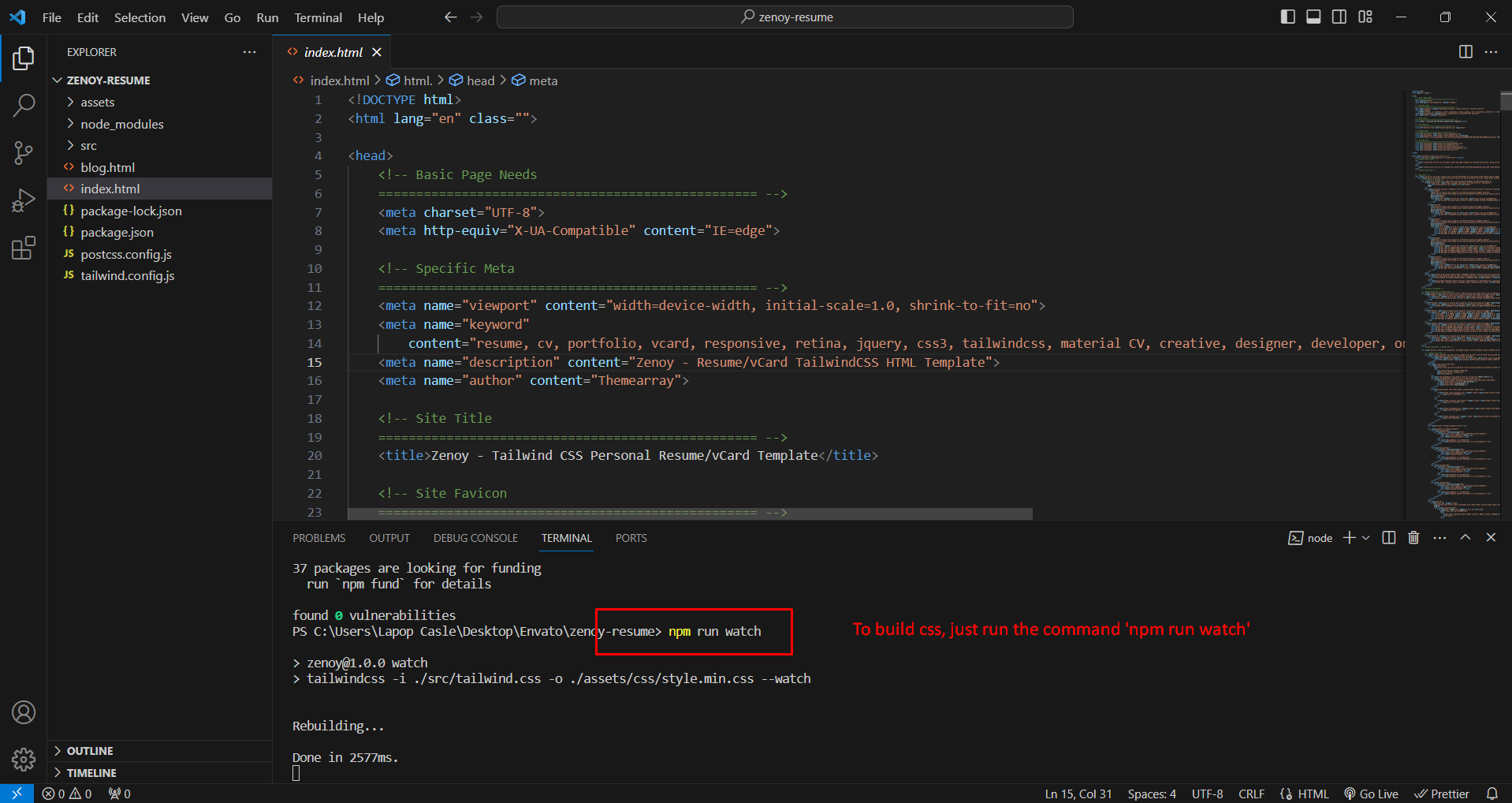Click the Go Live status button
This screenshot has width=1512, height=803.
pos(1371,794)
